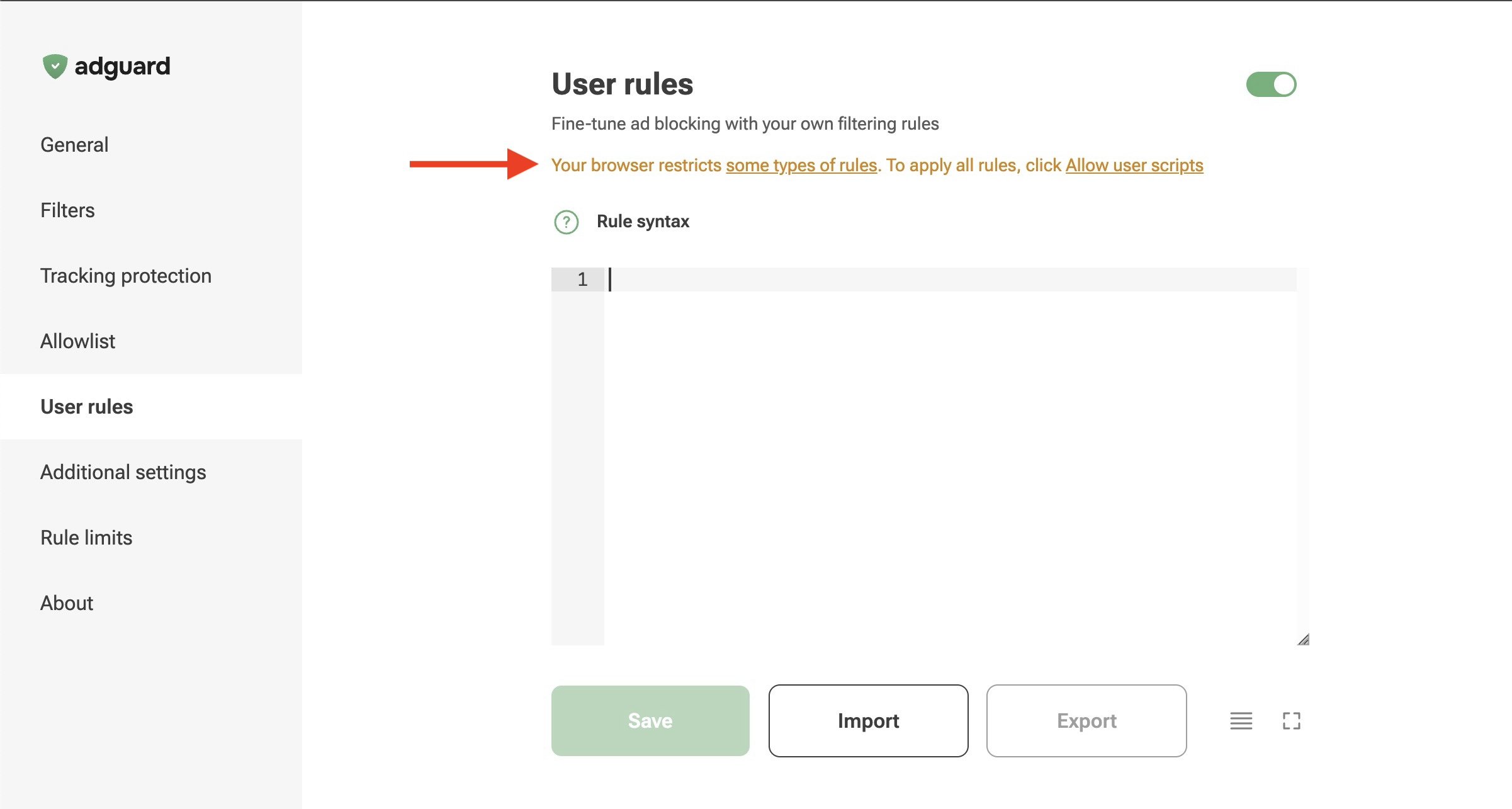Focus line 1 of the rules editor
The image size is (1512, 809).
(x=950, y=280)
